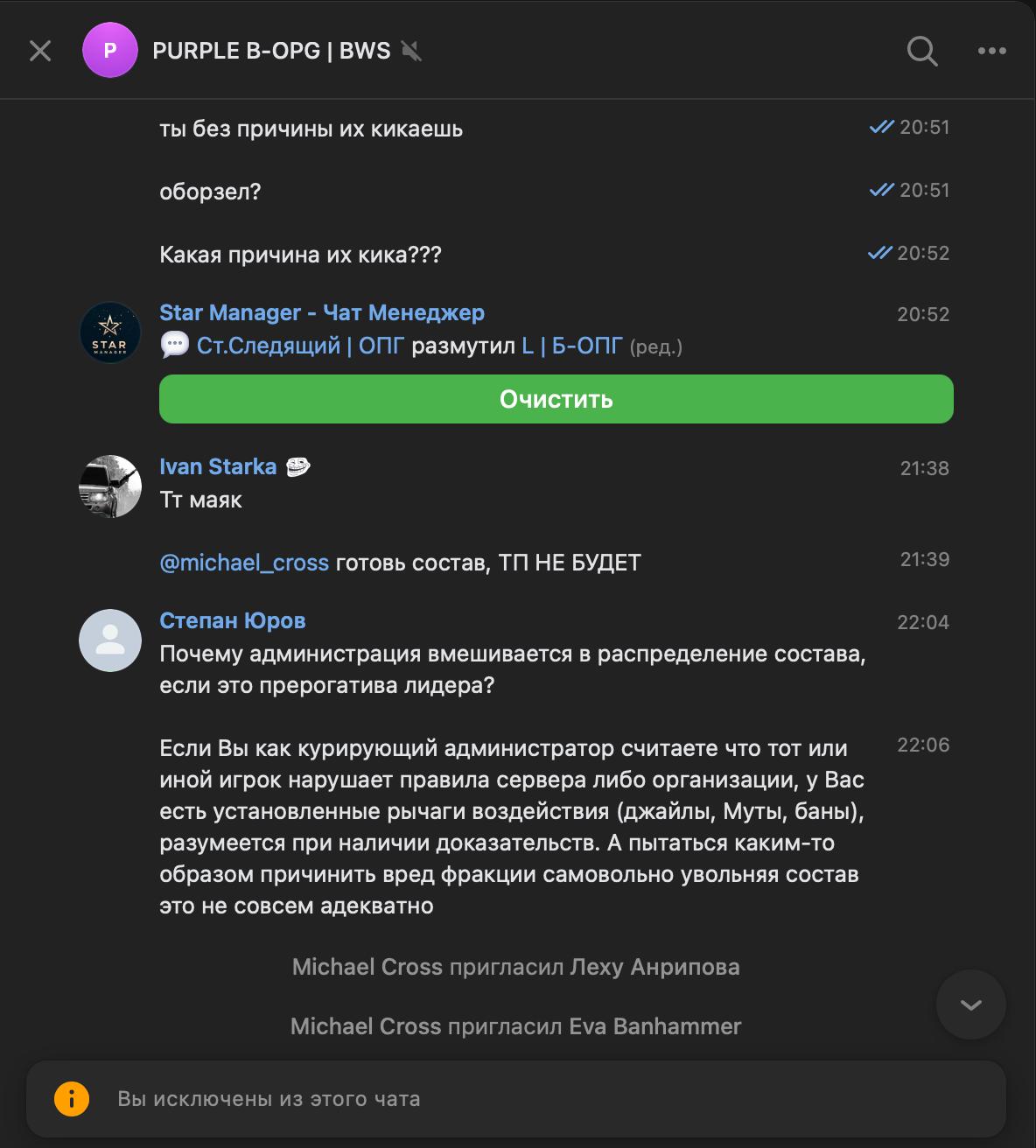
Task: Click the orange info icon in the excluded notice
Action: point(72,1099)
